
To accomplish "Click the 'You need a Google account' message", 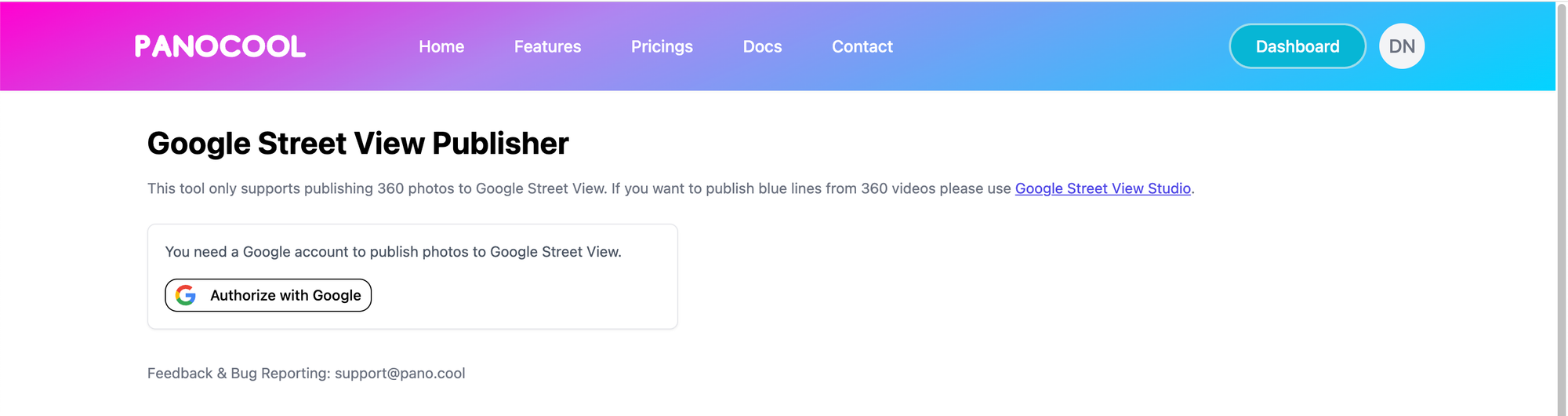I will (x=393, y=251).
